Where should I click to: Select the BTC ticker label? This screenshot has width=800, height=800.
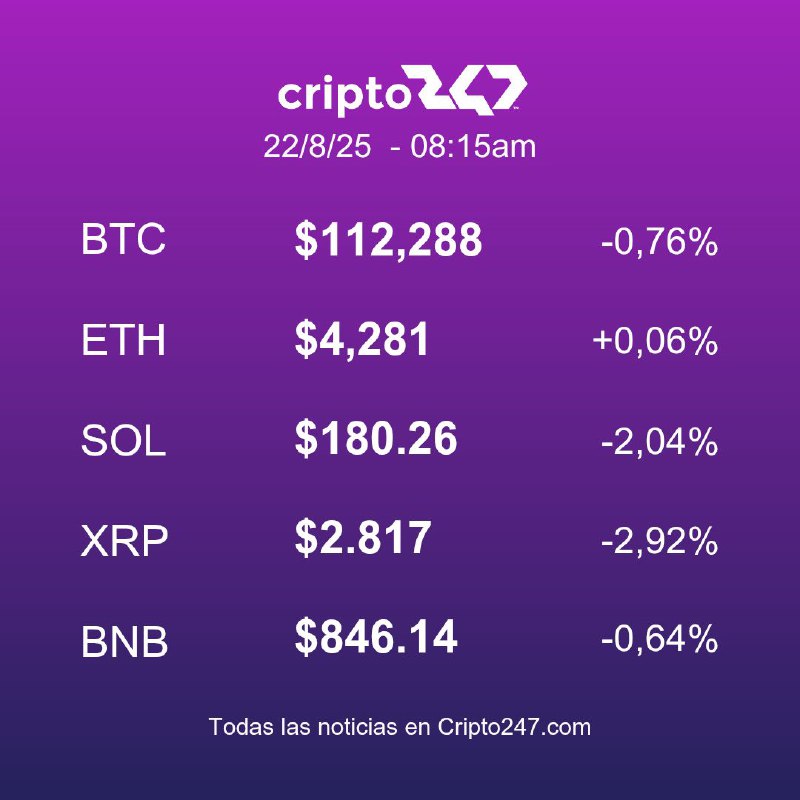click(x=123, y=239)
